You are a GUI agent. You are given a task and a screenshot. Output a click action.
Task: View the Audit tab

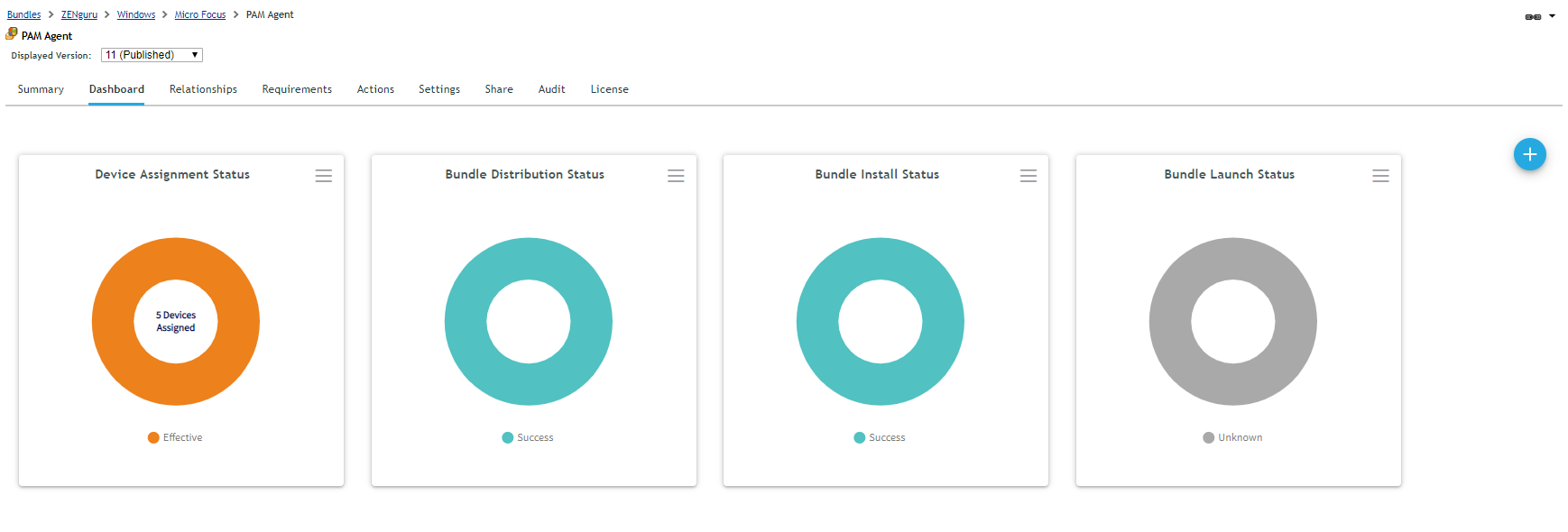(552, 89)
